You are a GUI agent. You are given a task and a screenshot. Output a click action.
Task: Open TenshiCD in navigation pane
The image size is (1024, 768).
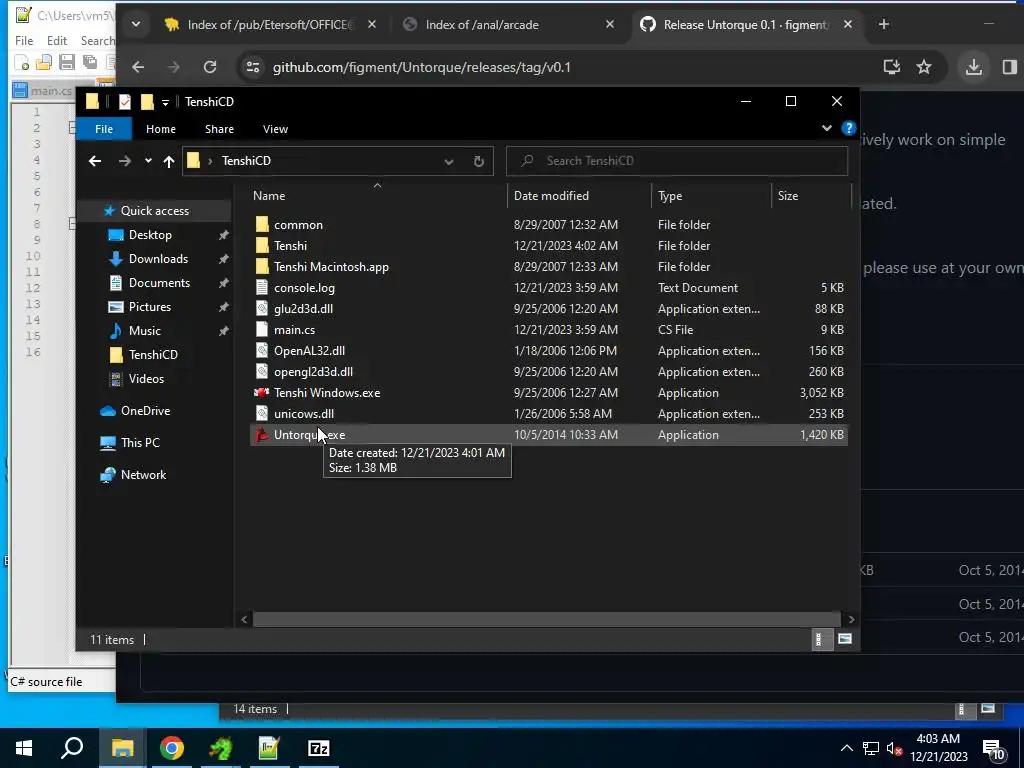click(x=153, y=355)
